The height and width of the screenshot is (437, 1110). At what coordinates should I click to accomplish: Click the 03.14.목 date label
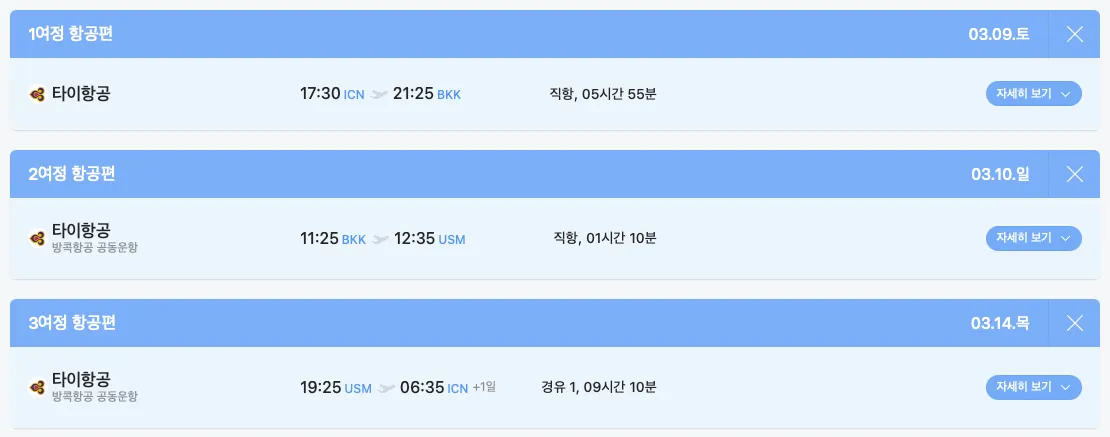999,323
